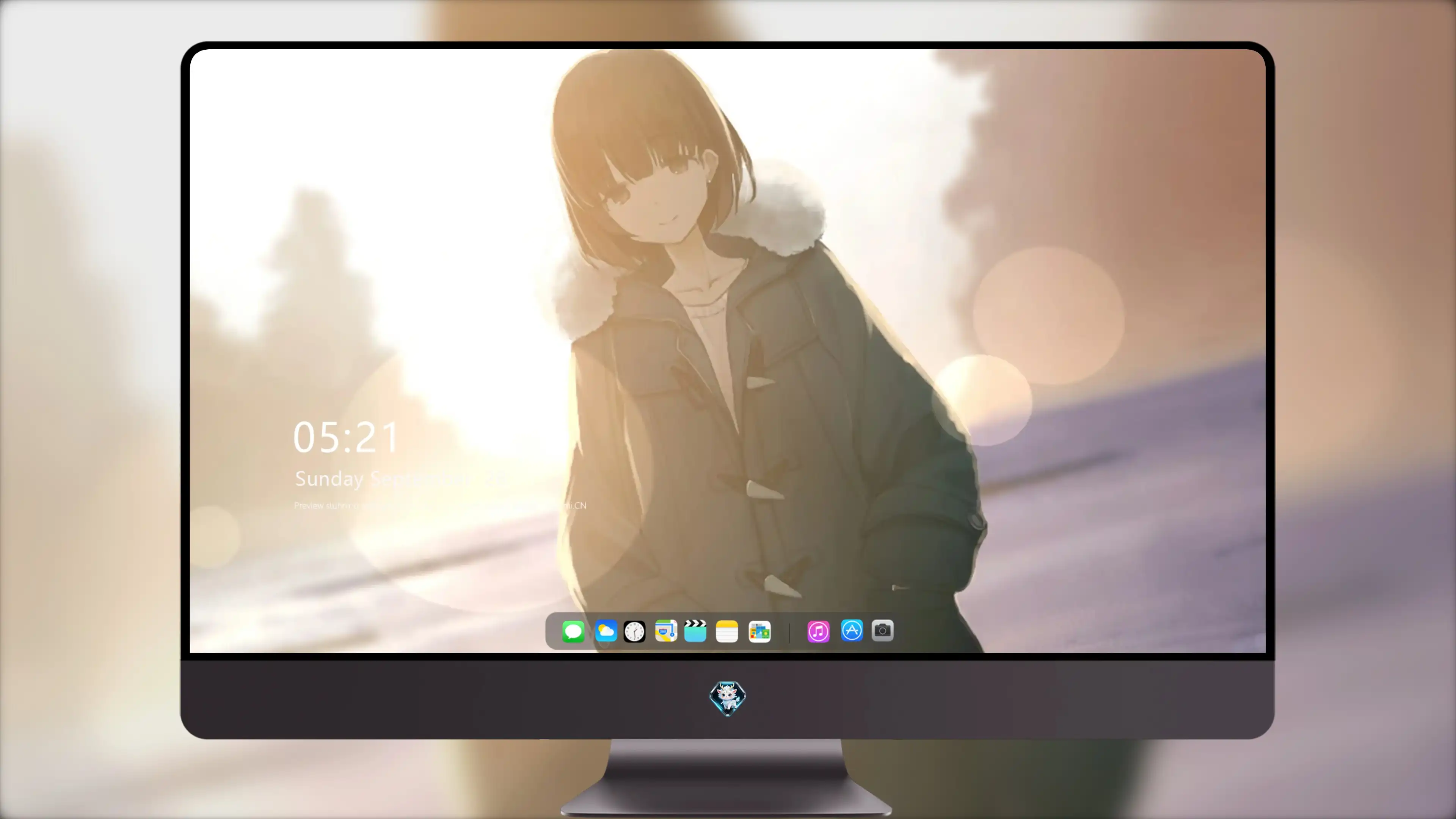Open the Maps icon in the dock
Viewport: 1456px width, 819px height.
tap(666, 631)
